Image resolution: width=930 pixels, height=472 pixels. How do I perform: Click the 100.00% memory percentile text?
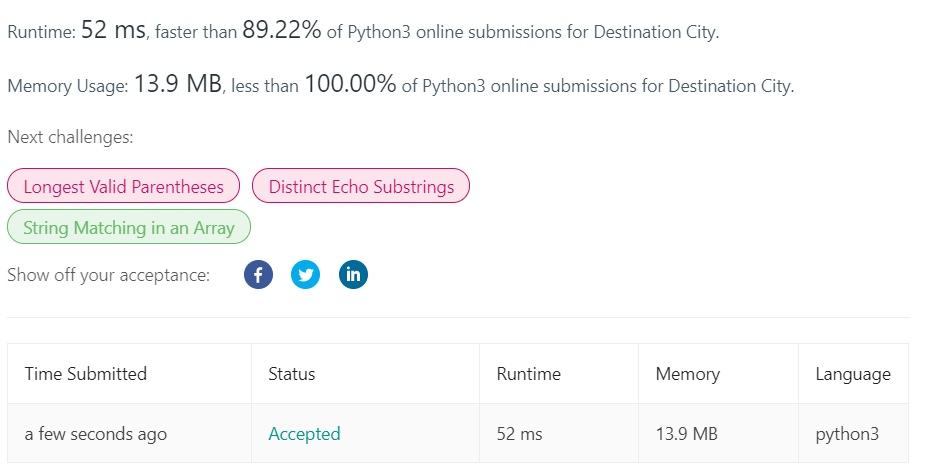coord(350,85)
